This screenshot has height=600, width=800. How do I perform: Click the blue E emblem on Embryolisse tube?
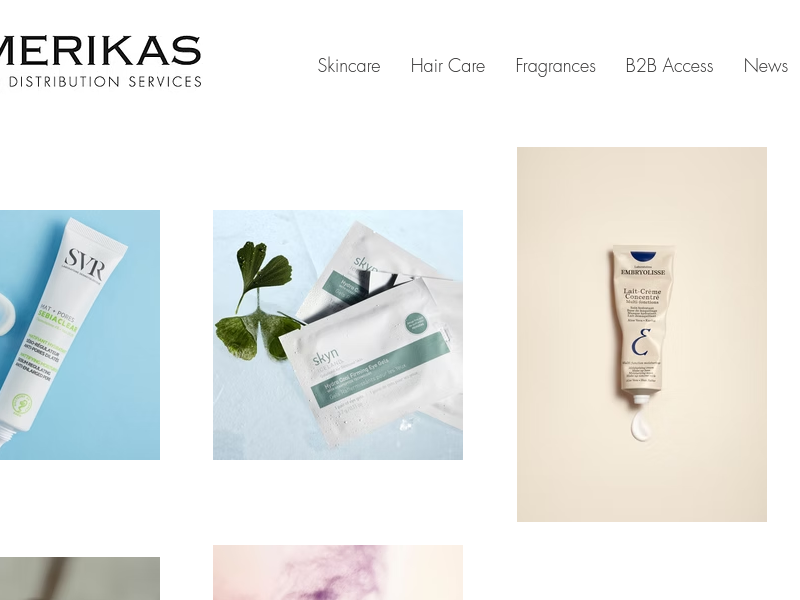tap(642, 342)
